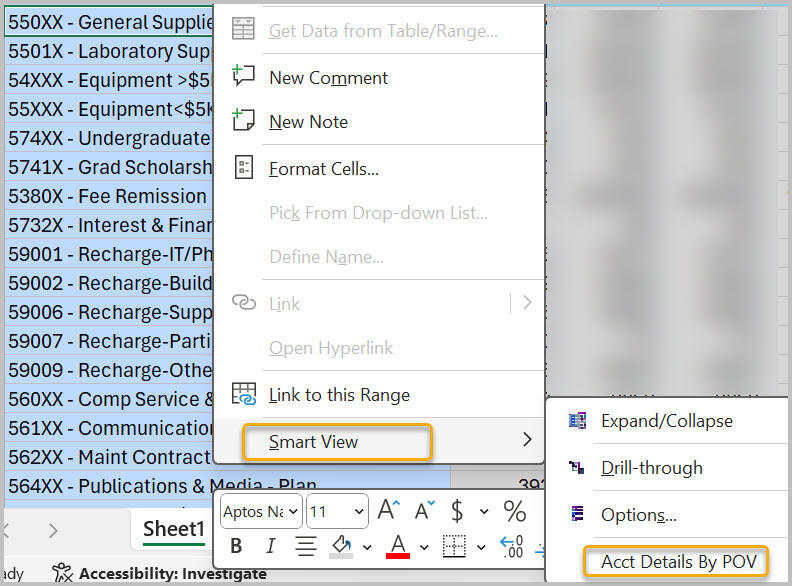The image size is (792, 586).
Task: Apply fill color with paint bucket icon
Action: 341,547
